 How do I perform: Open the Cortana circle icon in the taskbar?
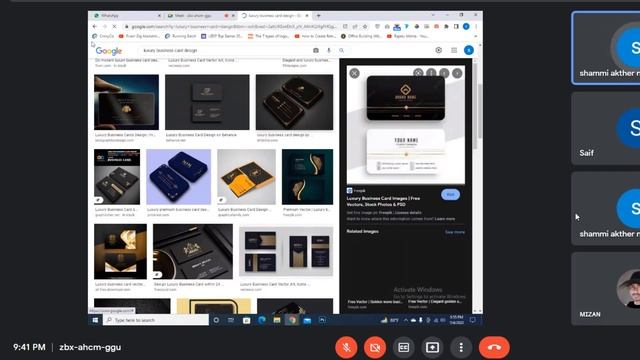pyautogui.click(x=216, y=320)
